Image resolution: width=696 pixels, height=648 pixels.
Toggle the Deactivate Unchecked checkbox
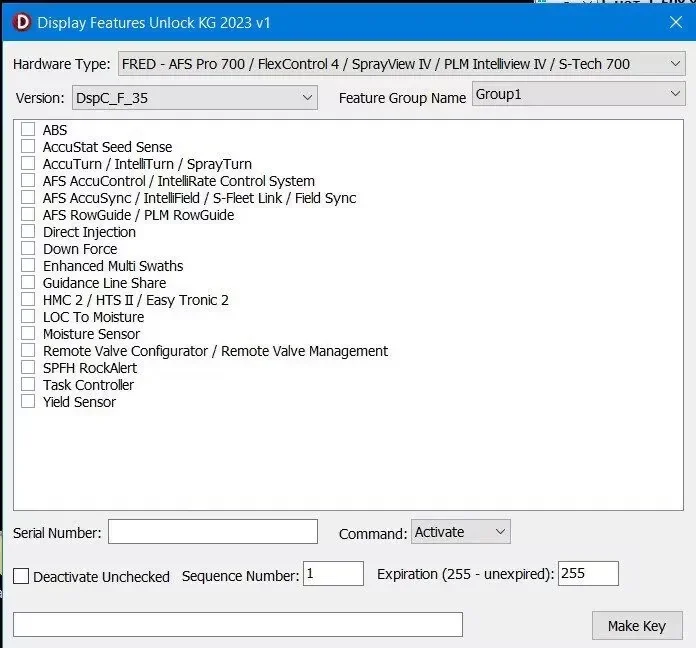click(21, 576)
